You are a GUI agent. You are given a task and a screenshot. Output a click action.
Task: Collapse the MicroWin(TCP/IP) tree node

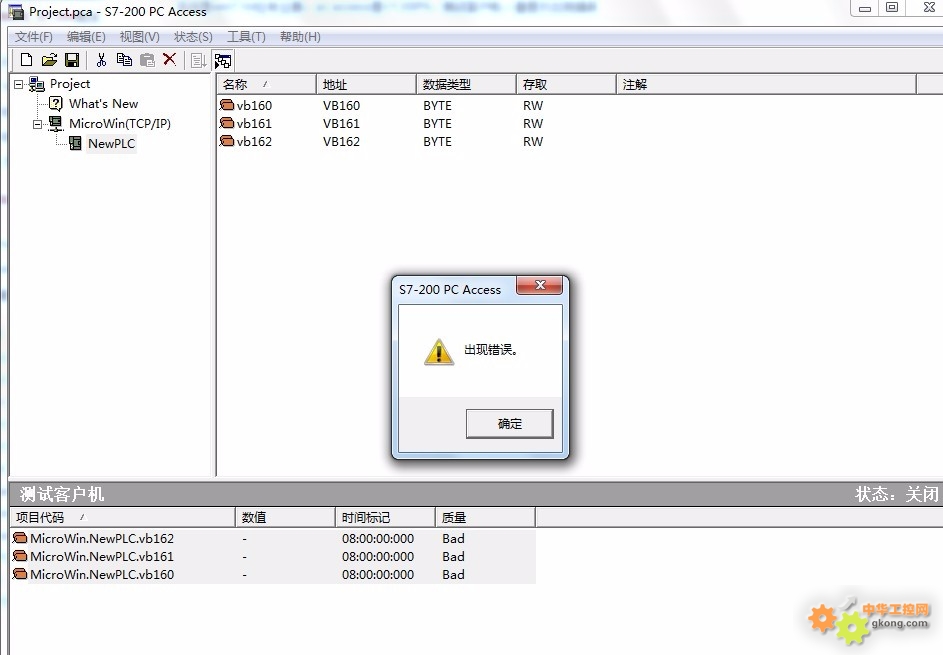[x=37, y=125]
